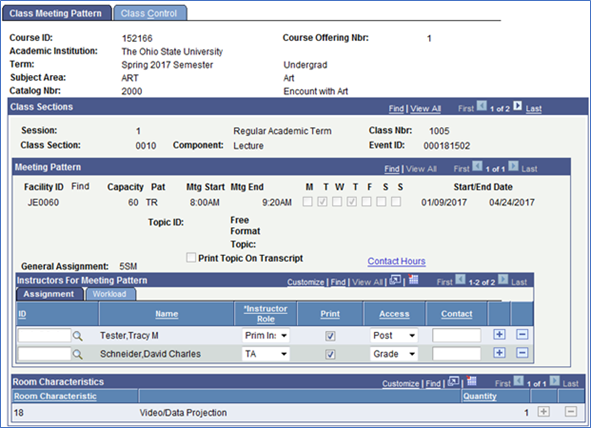
Task: Uncheck Print for Tester, Tracy M
Action: pyautogui.click(x=330, y=336)
